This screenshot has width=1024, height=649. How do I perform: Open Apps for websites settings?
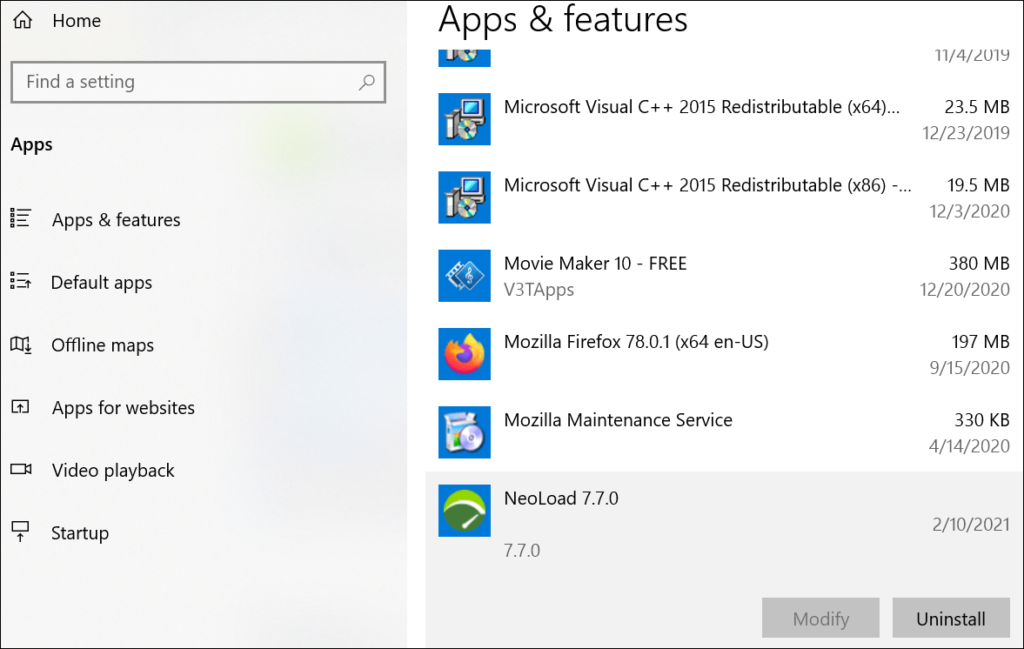[x=123, y=408]
